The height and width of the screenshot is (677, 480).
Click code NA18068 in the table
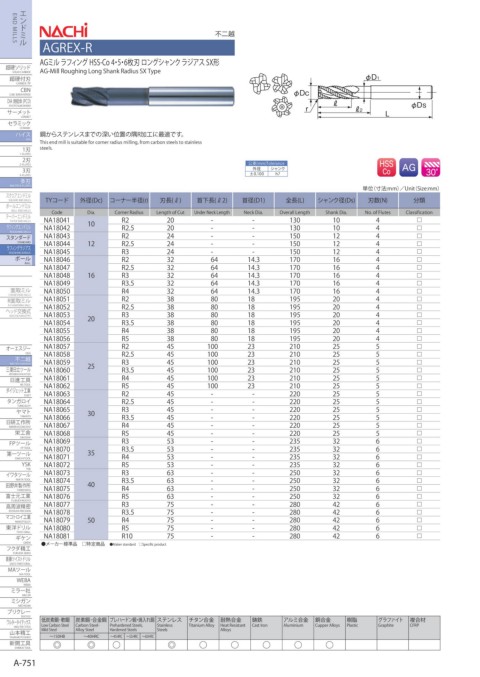(x=57, y=433)
